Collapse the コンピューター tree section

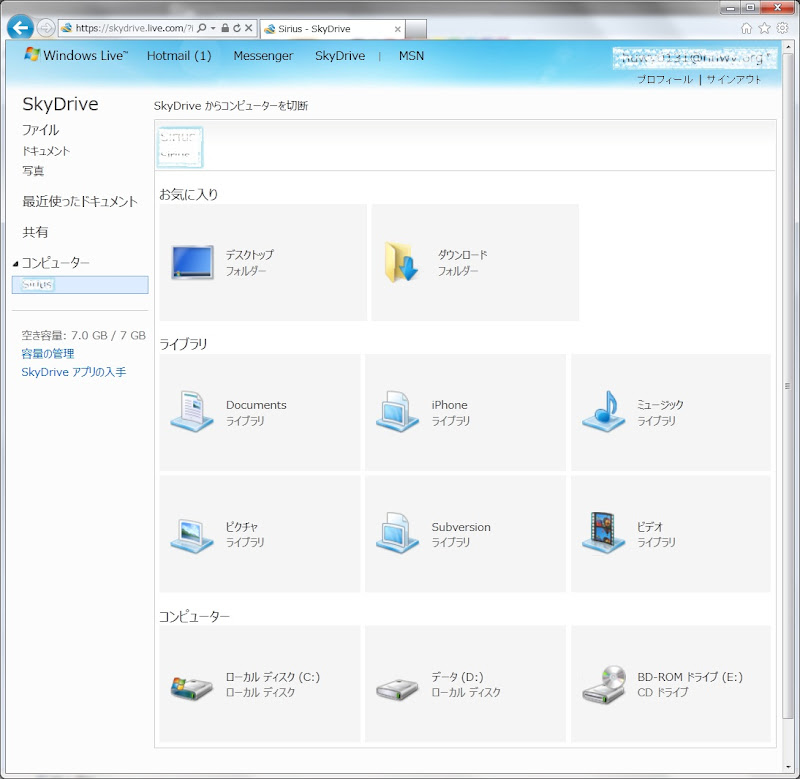(16, 264)
